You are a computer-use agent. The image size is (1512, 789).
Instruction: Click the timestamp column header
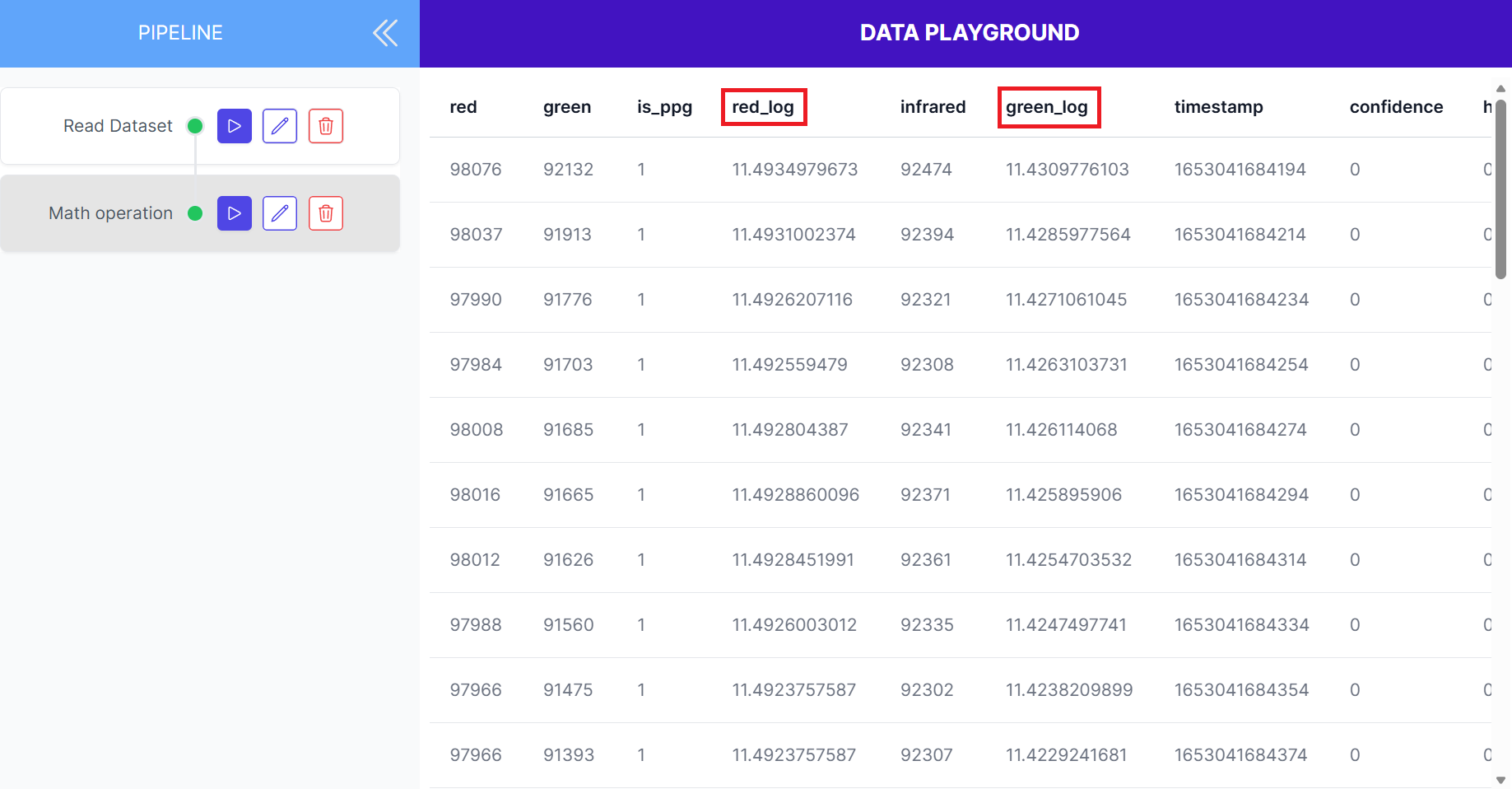point(1218,107)
